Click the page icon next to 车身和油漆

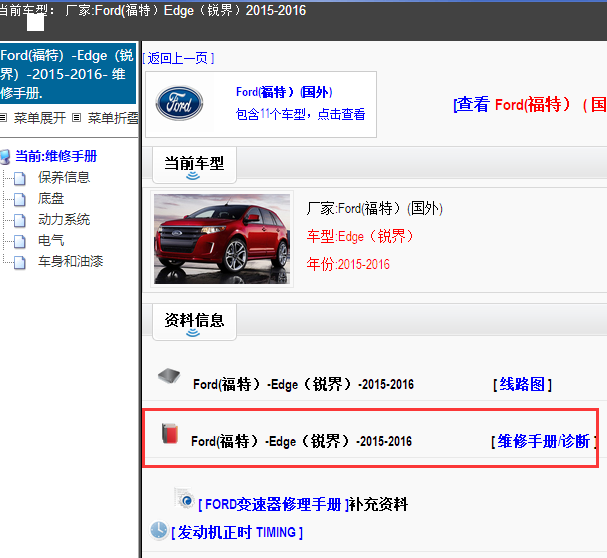tap(20, 262)
